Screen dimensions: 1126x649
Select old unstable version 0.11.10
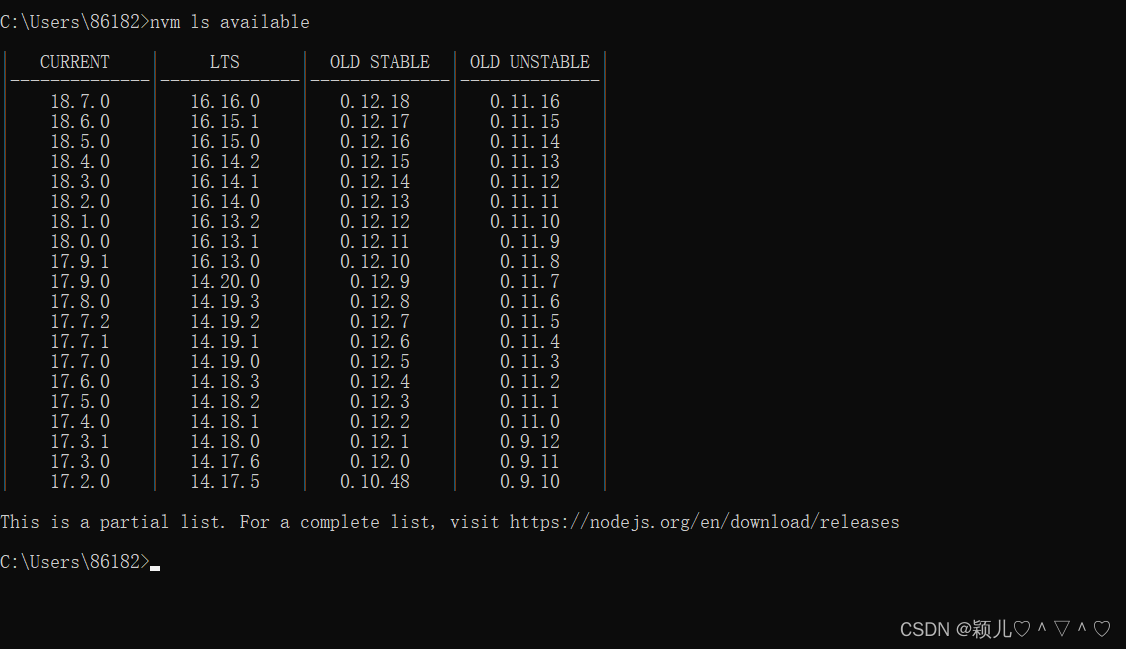pyautogui.click(x=525, y=222)
